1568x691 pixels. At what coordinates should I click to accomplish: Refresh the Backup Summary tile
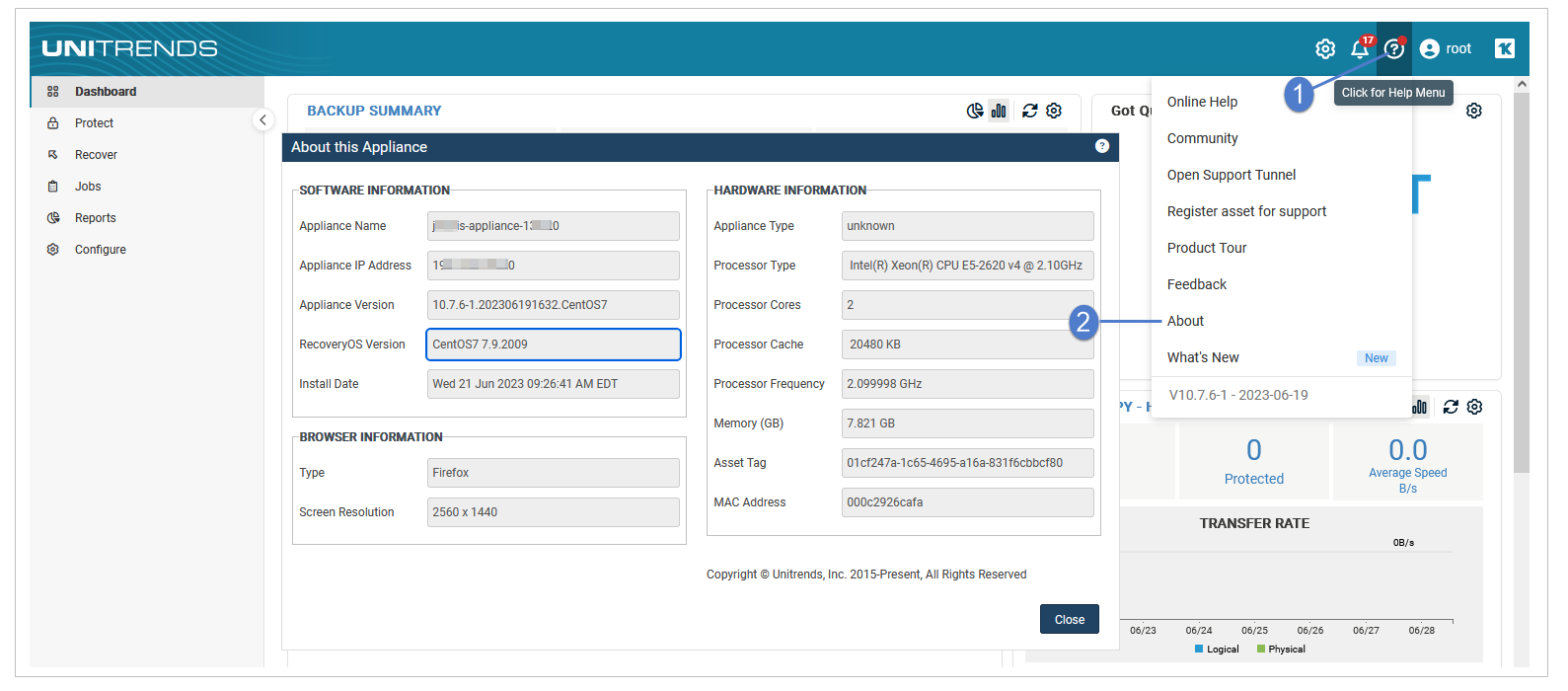coord(1030,111)
